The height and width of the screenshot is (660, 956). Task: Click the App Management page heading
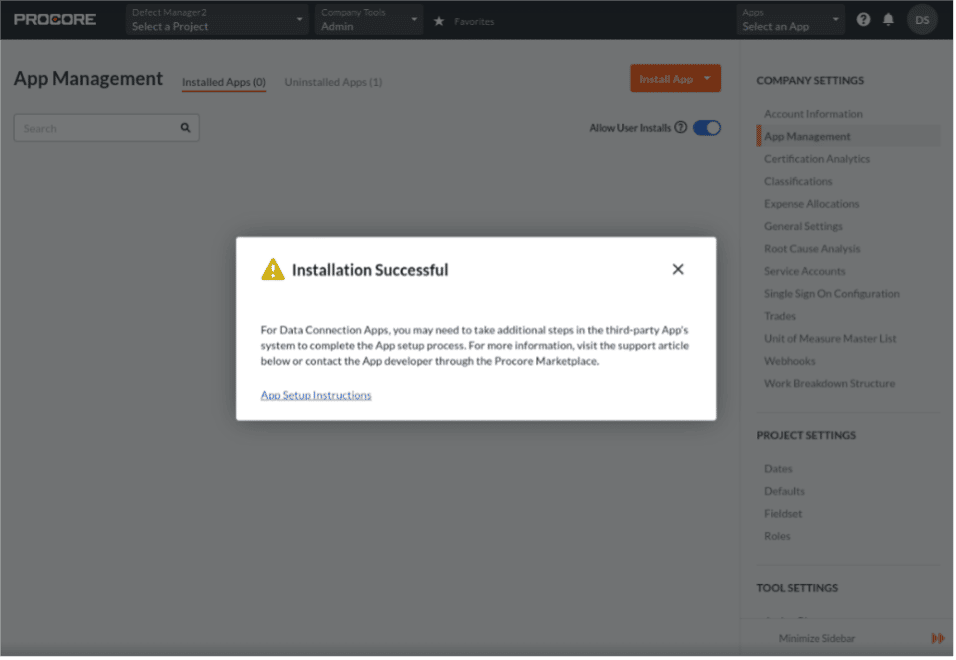pyautogui.click(x=88, y=79)
